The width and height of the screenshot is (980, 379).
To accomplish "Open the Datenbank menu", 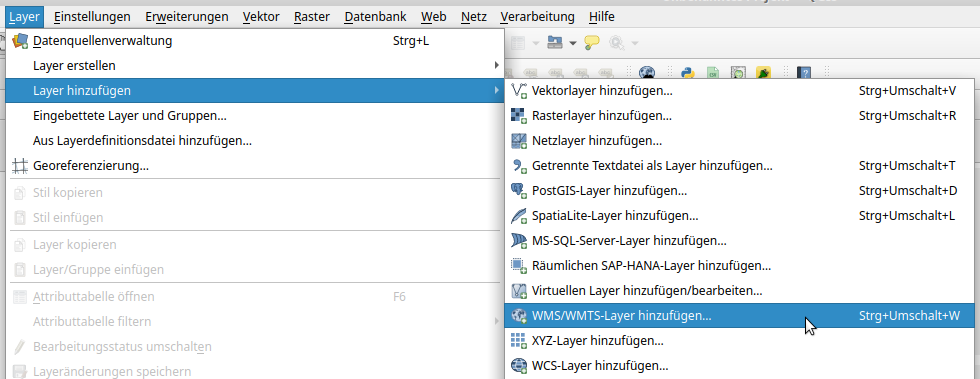I will (x=375, y=17).
